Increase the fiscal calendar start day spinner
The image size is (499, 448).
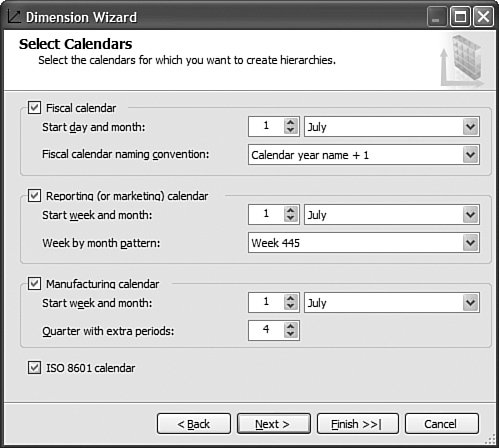click(x=291, y=122)
